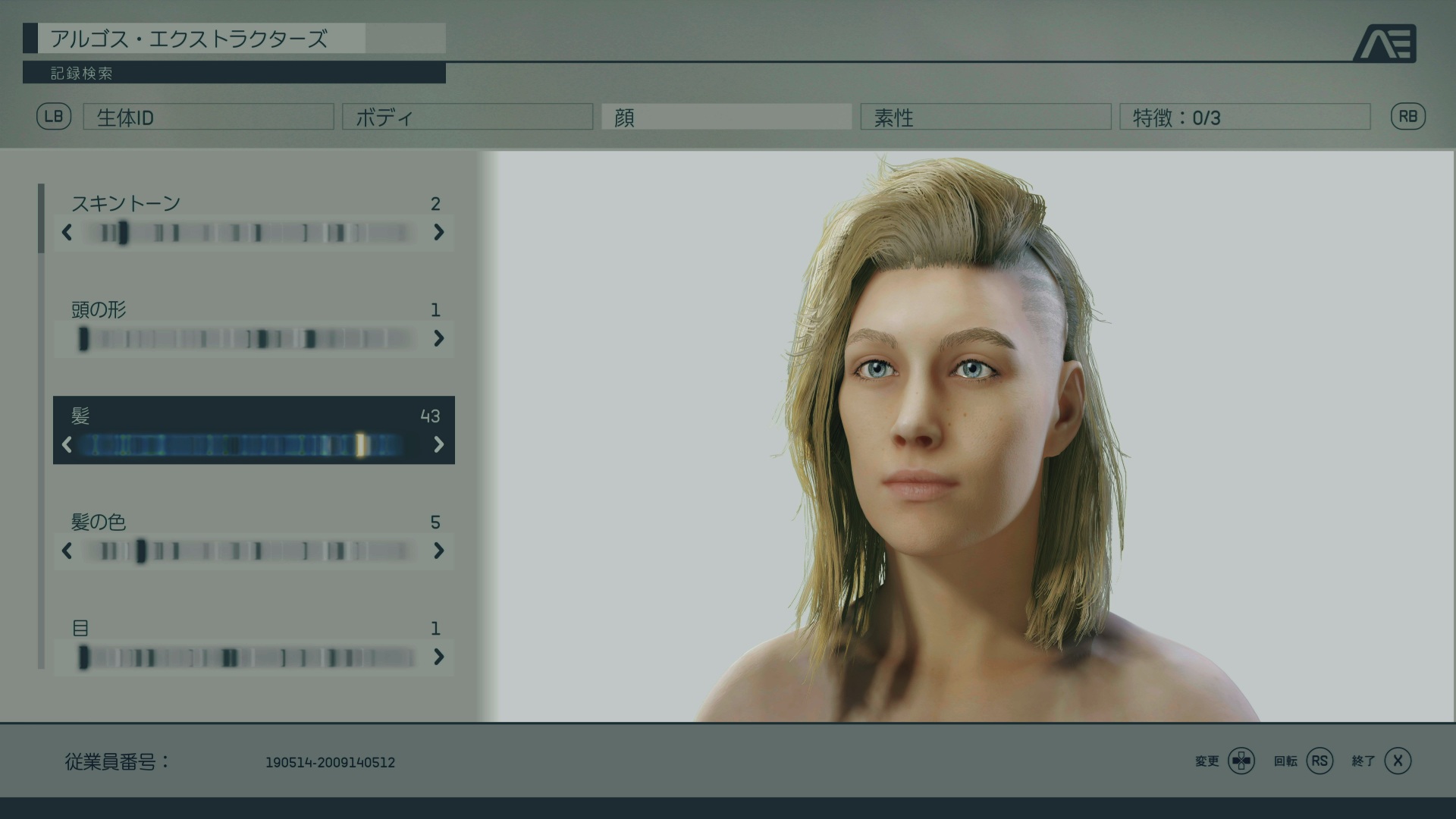The width and height of the screenshot is (1456, 819).
Task: Click right arrow on 目 eyes slider
Action: [438, 657]
